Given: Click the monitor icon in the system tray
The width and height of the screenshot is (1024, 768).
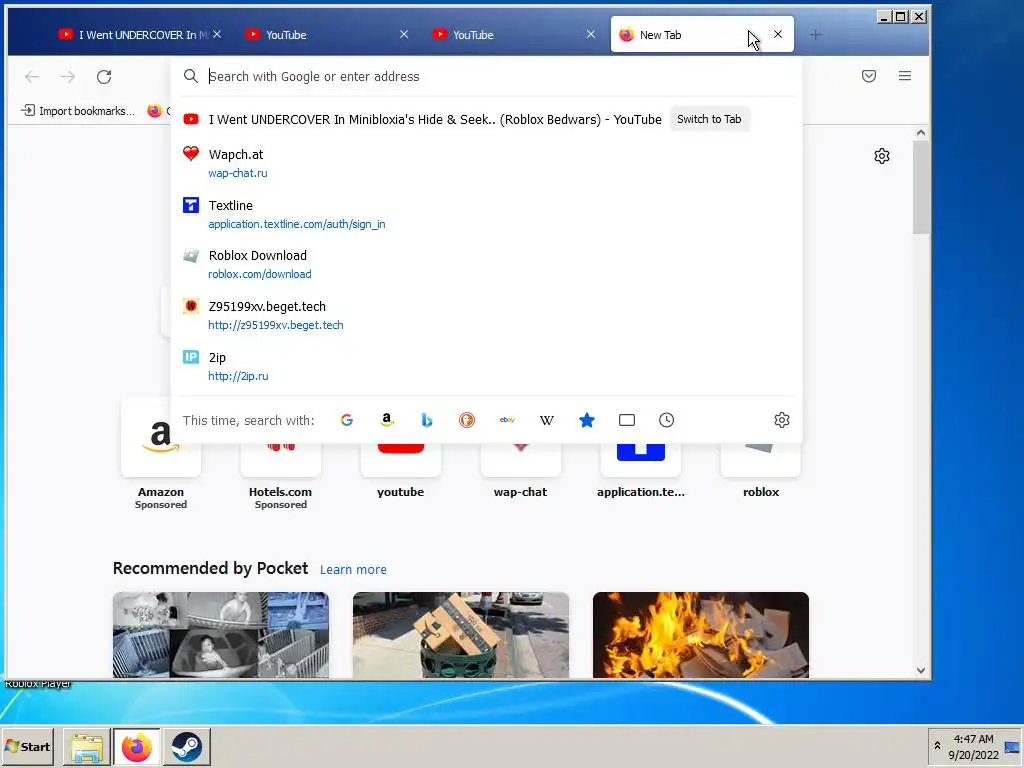Looking at the screenshot, I should point(1012,748).
